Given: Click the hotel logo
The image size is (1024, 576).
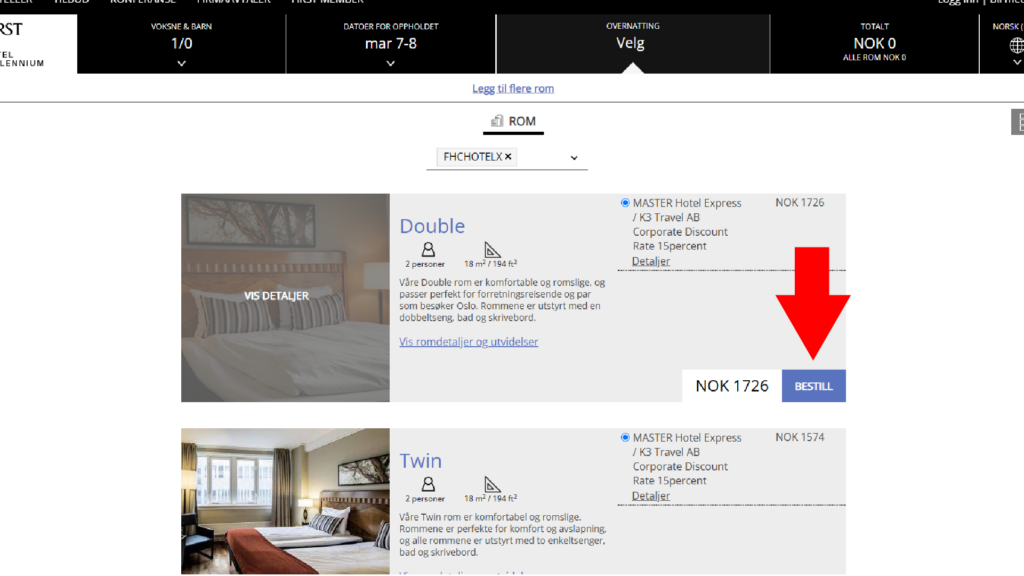Looking at the screenshot, I should 38,44.
